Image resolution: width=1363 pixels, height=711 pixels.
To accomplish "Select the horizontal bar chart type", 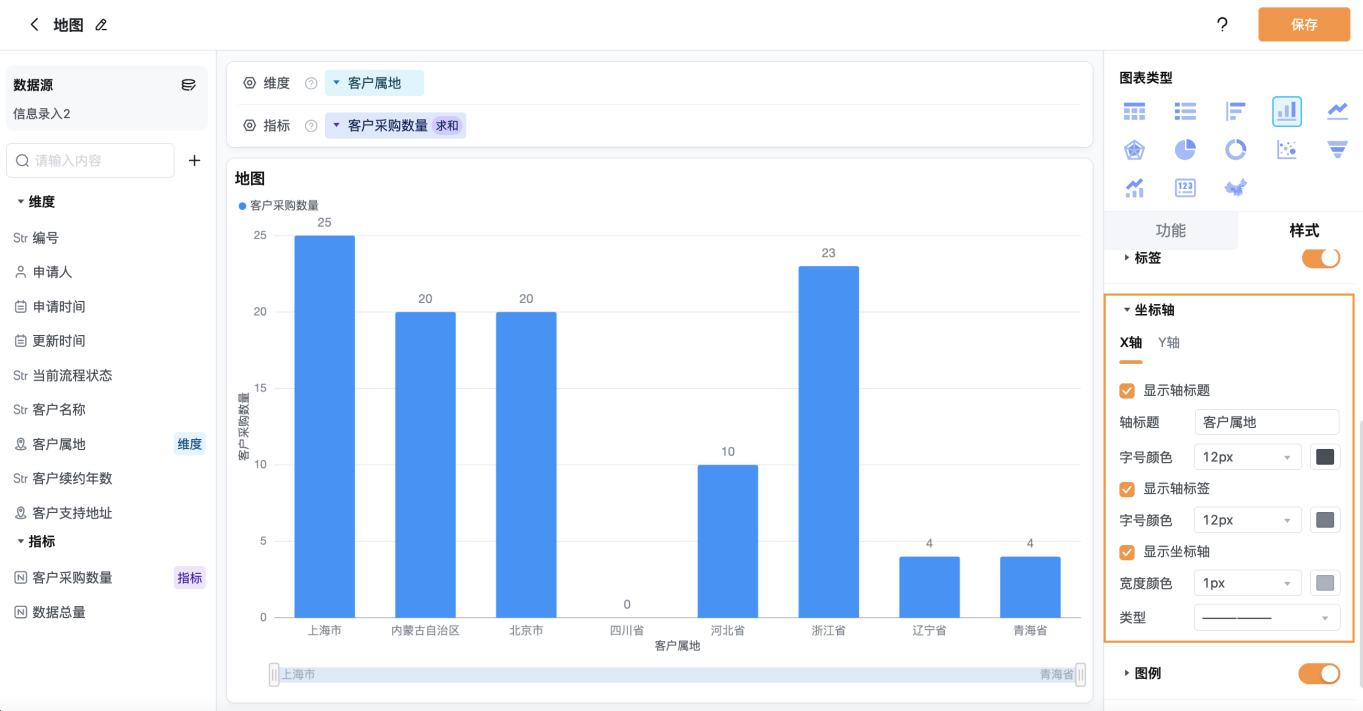I will tap(1236, 111).
